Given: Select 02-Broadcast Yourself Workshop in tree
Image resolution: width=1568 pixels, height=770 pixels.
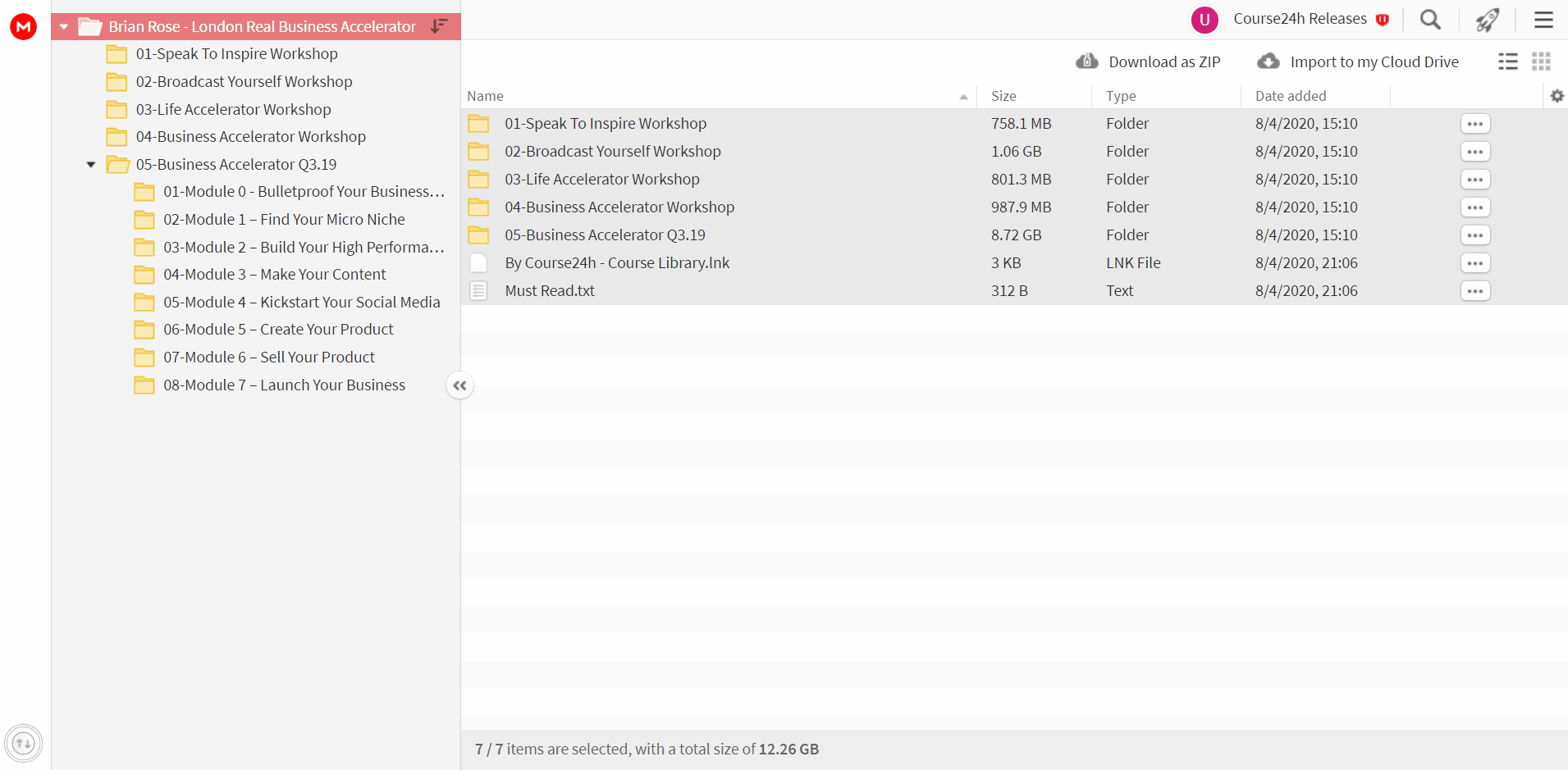Looking at the screenshot, I should tap(244, 82).
